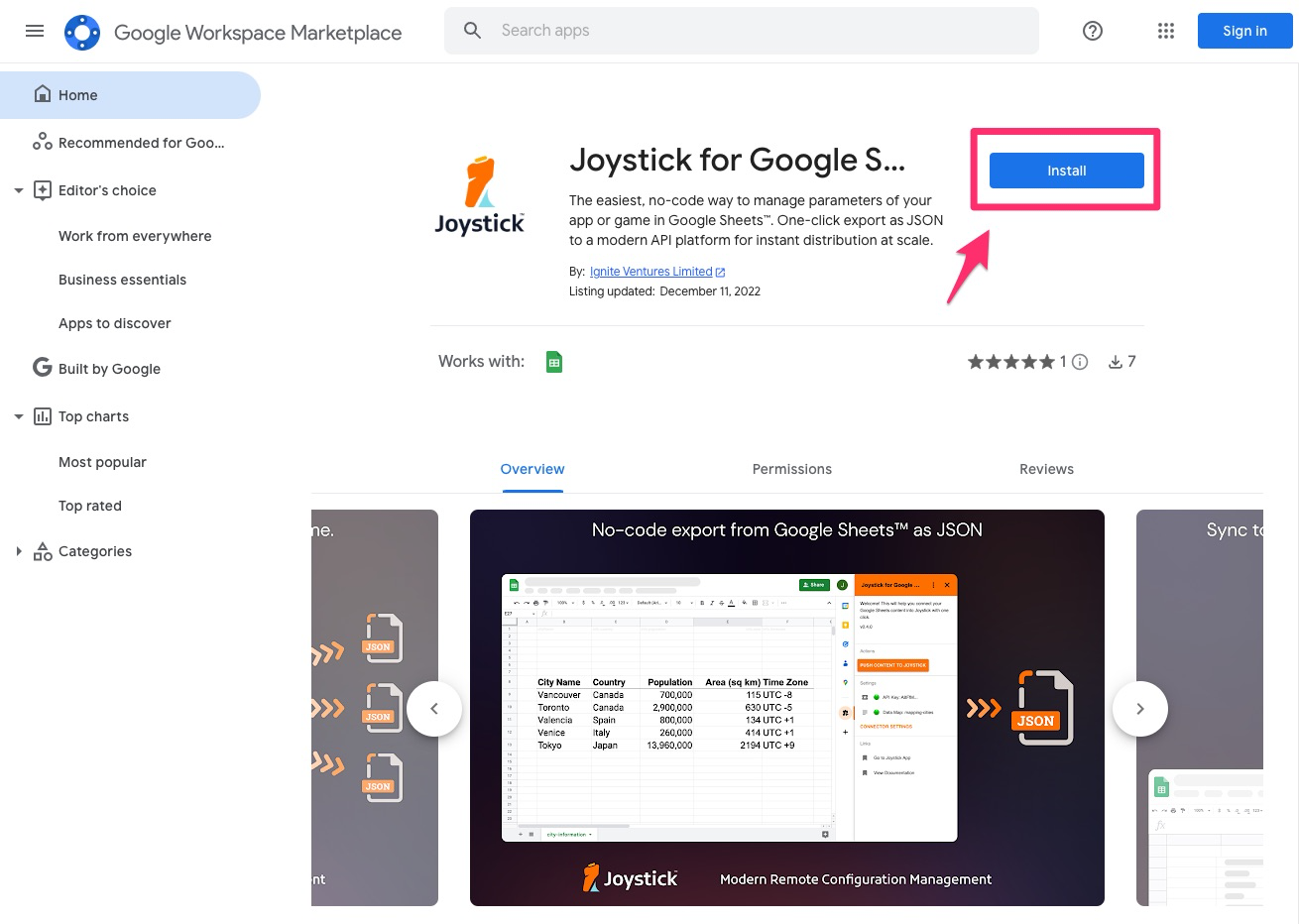Go to Home in sidebar
This screenshot has width=1299, height=924.
(130, 95)
